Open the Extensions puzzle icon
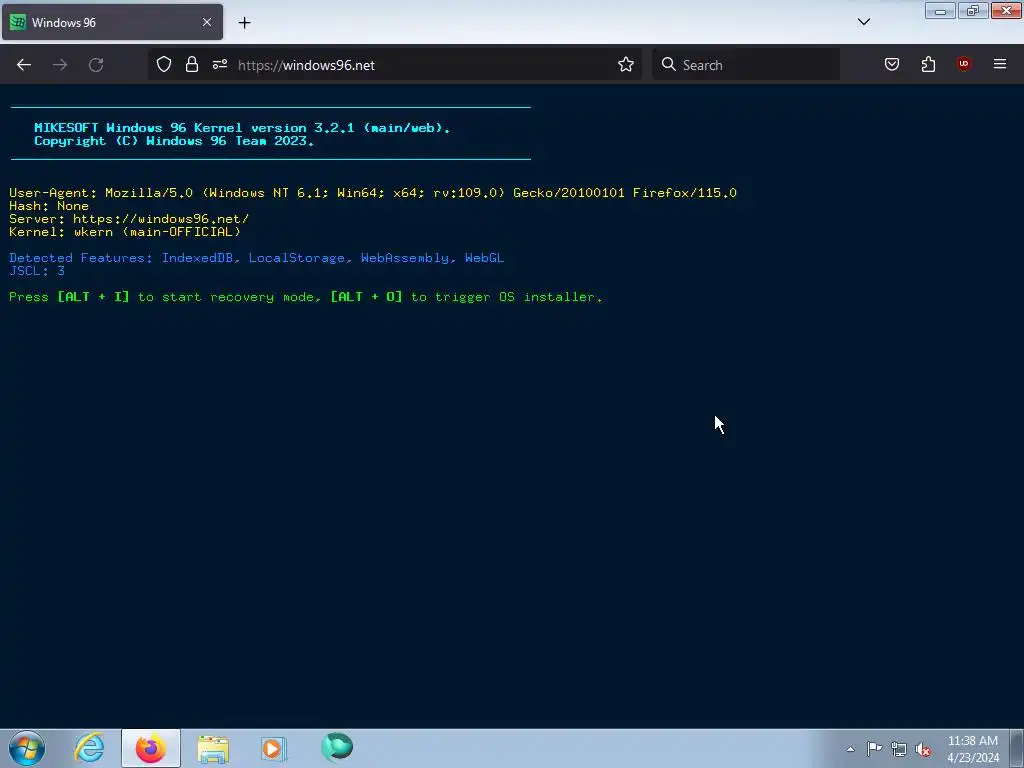Image resolution: width=1024 pixels, height=768 pixels. coord(928,64)
